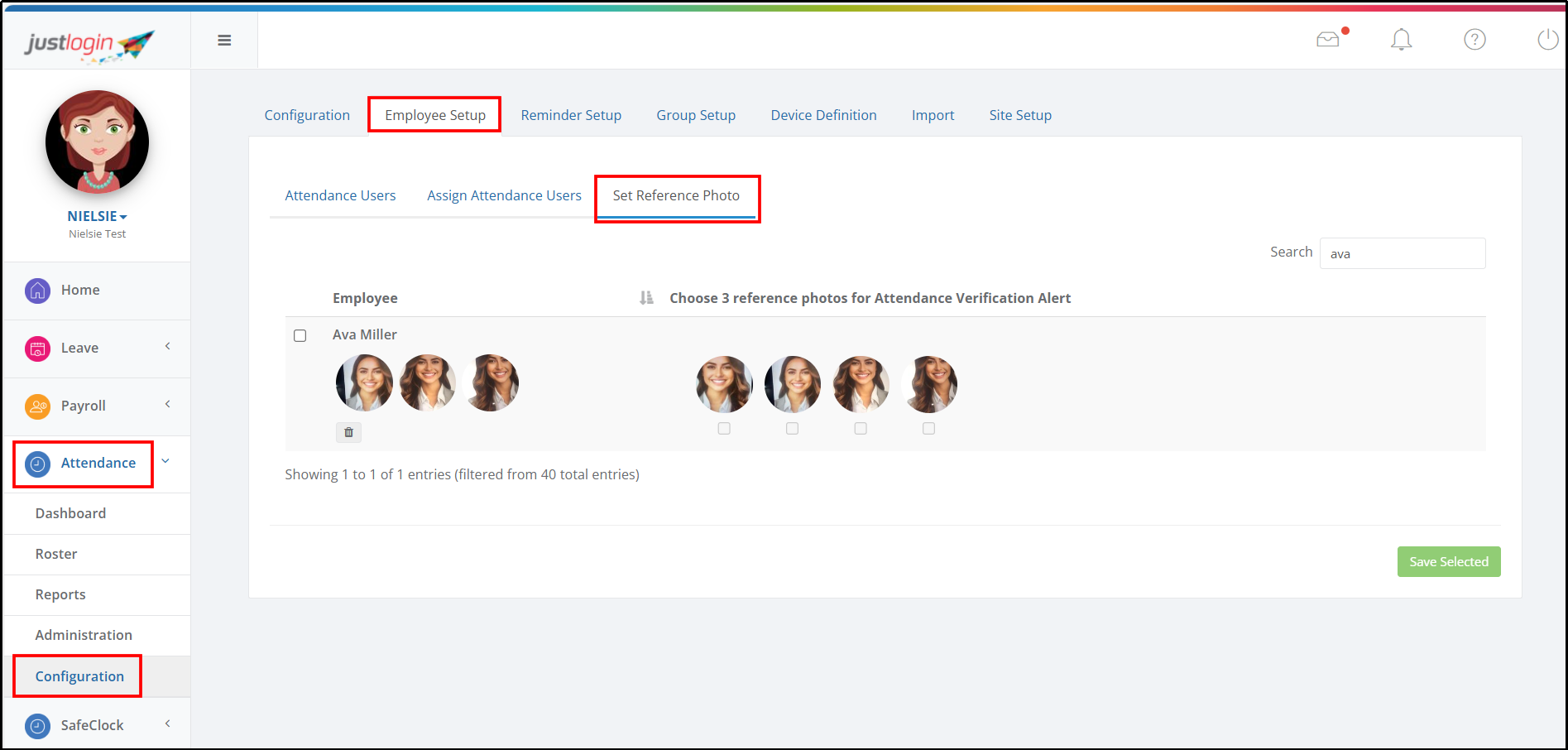Open the Employee Setup tab
This screenshot has width=1568, height=750.
pyautogui.click(x=435, y=115)
